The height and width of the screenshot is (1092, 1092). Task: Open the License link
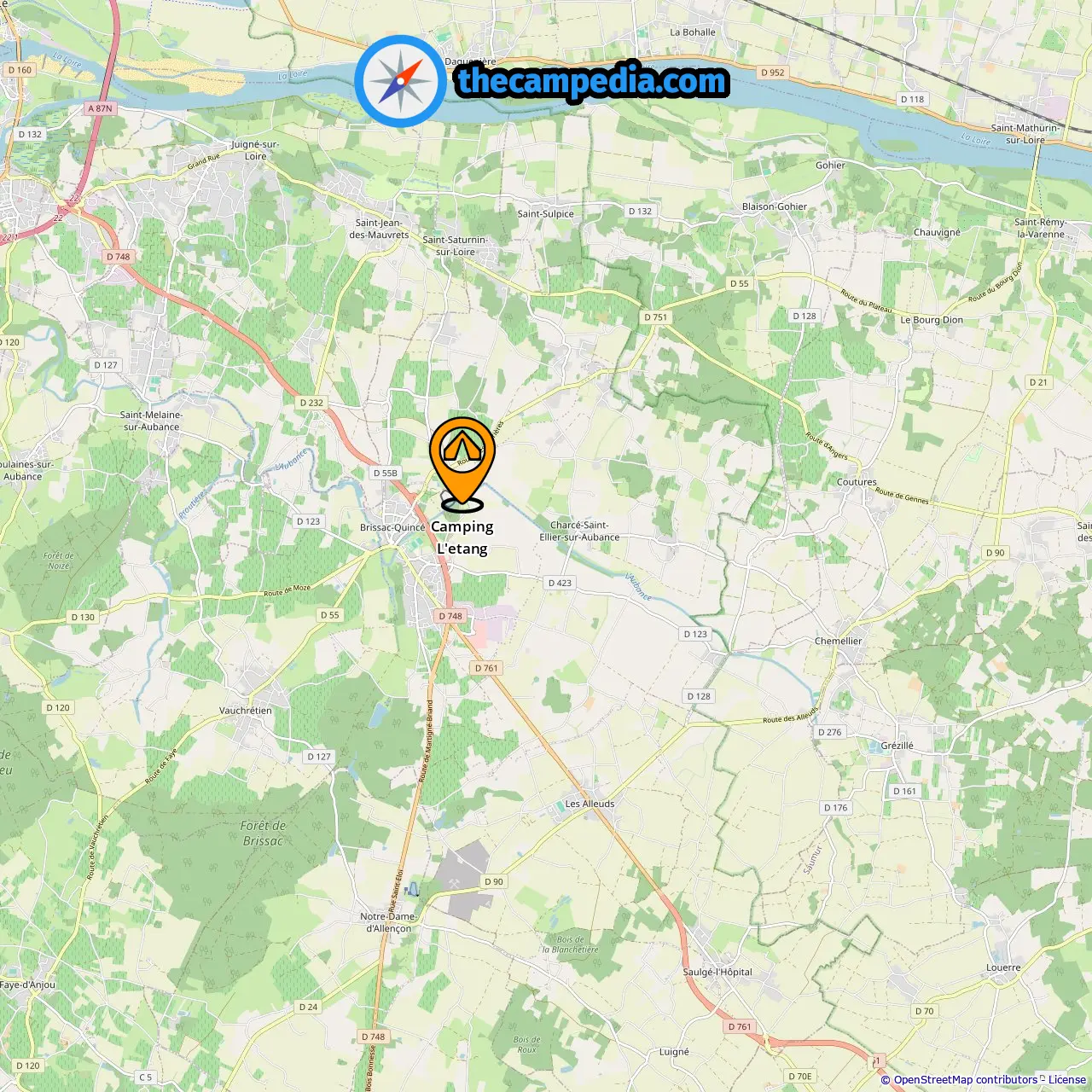click(x=1066, y=1080)
